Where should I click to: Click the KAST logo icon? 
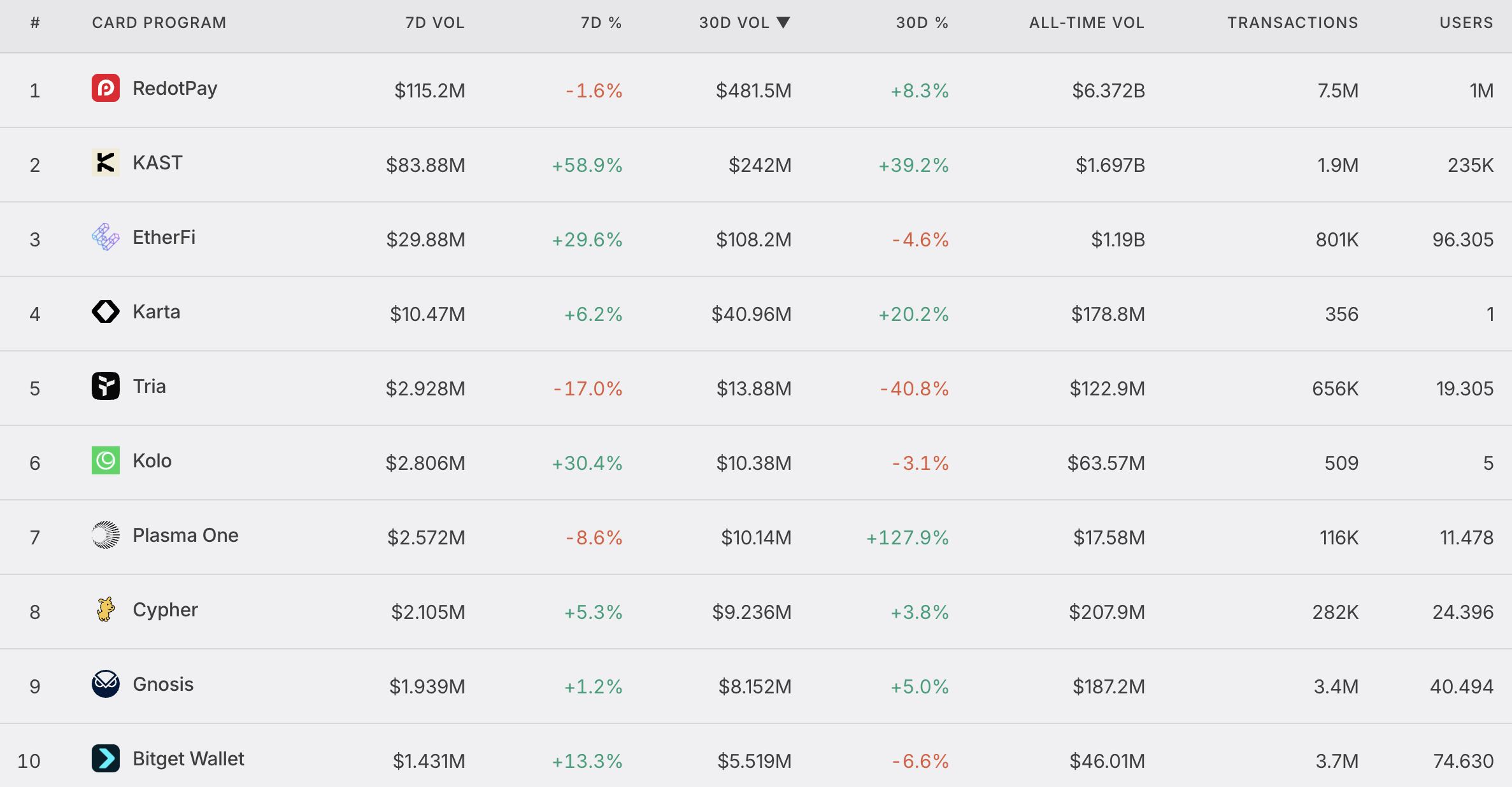tap(106, 162)
